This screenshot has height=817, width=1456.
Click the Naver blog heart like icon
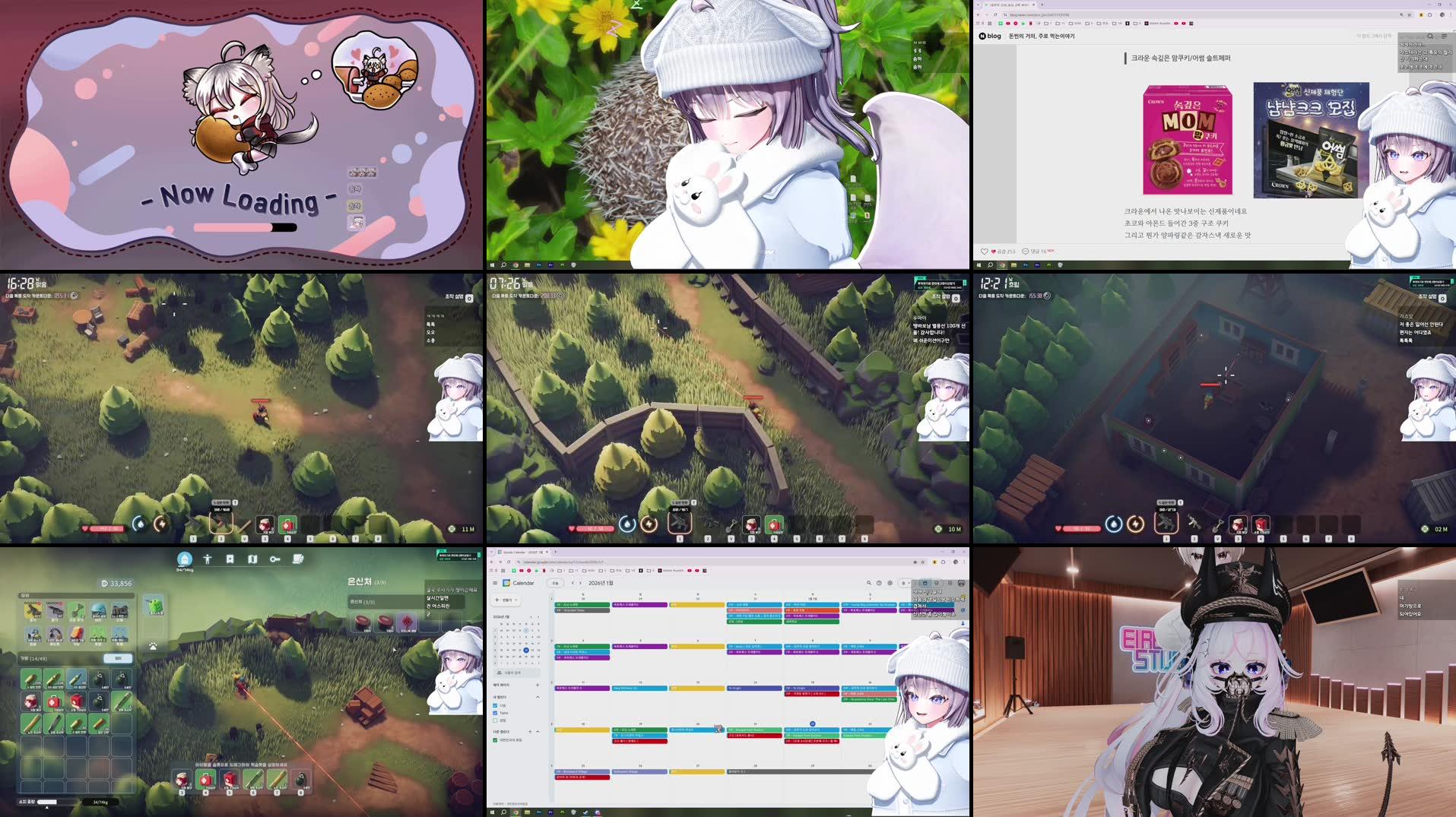click(984, 251)
